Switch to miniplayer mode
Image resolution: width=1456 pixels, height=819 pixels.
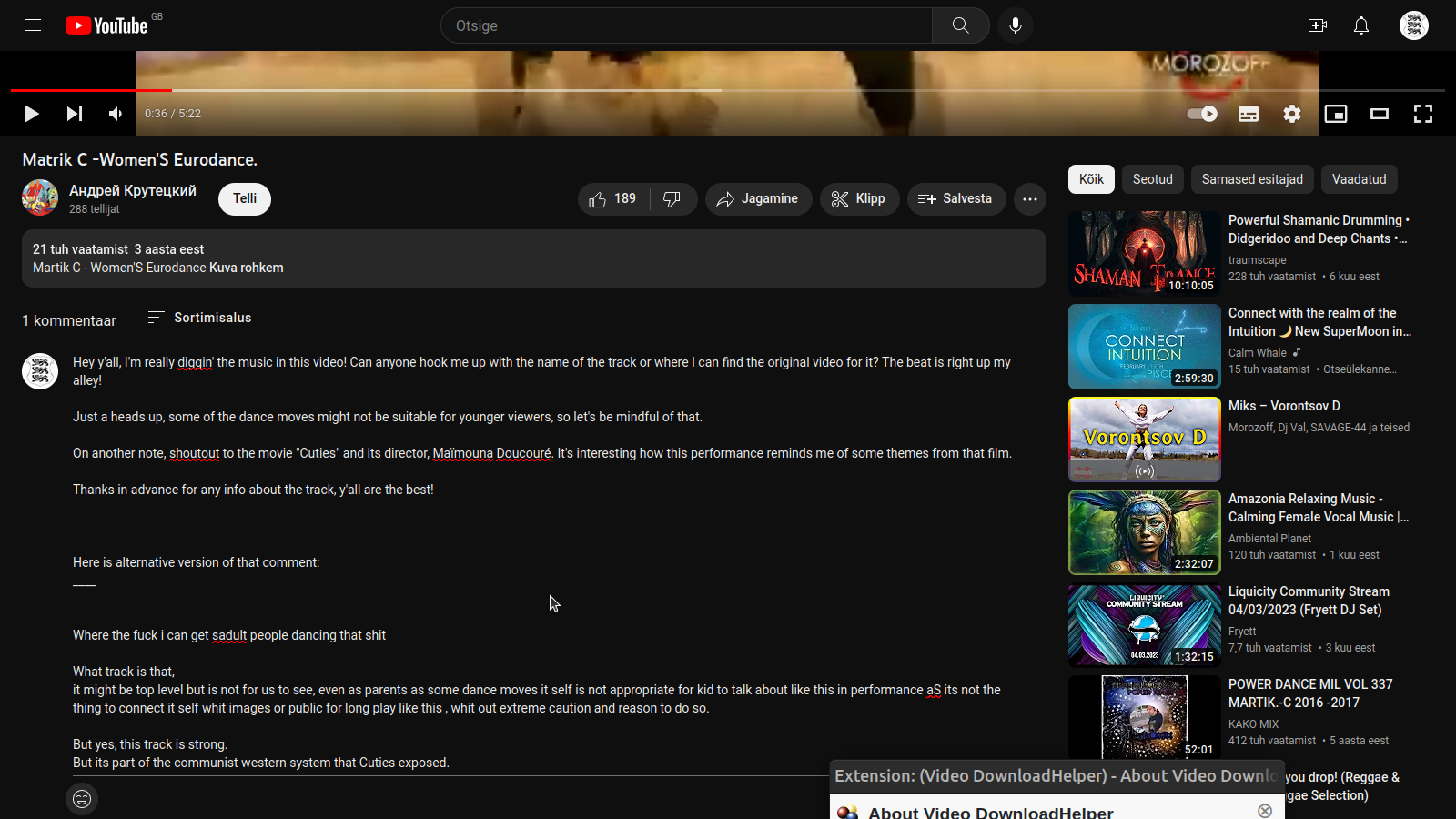click(x=1336, y=114)
